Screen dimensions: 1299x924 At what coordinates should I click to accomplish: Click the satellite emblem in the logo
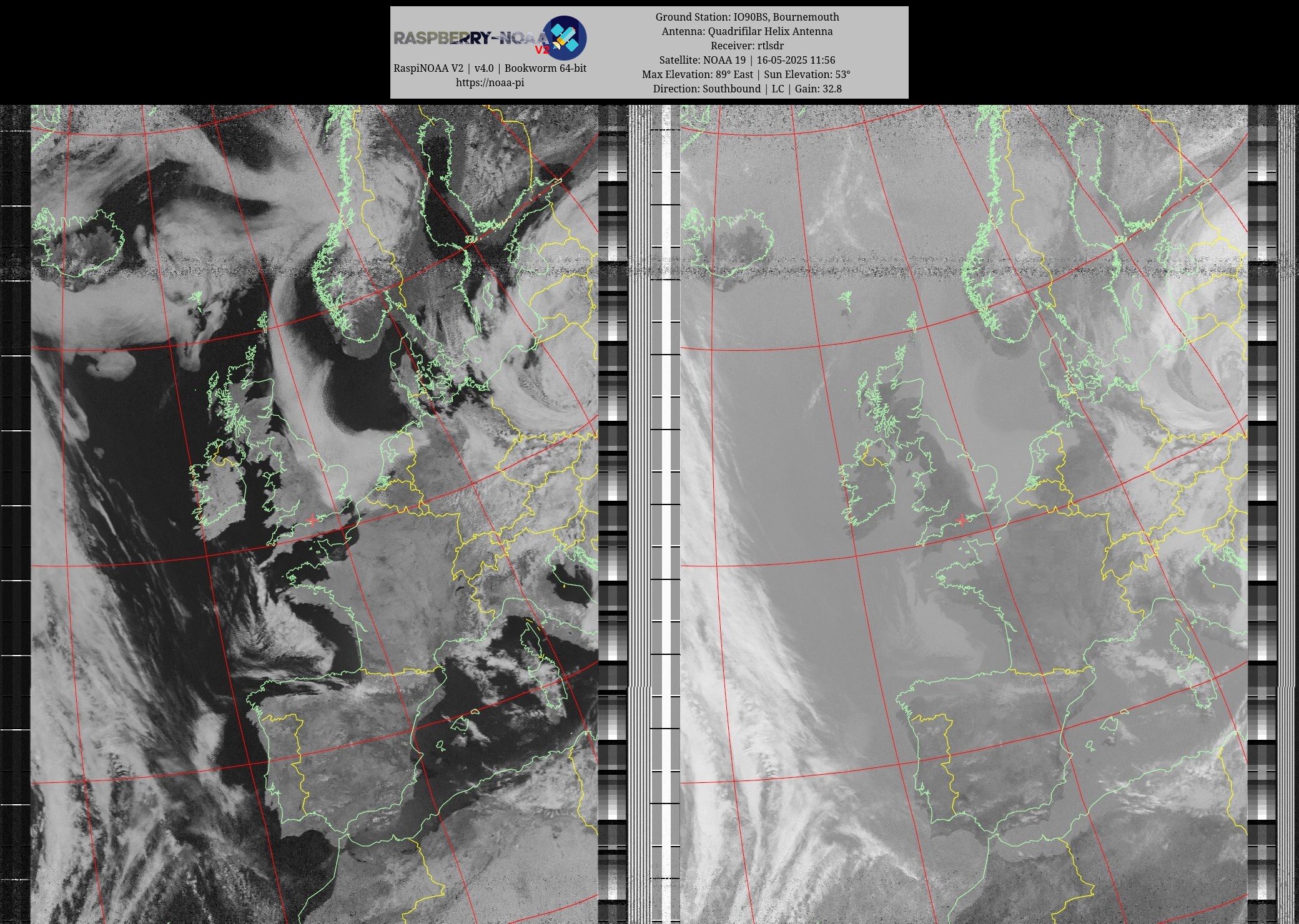coord(564,37)
